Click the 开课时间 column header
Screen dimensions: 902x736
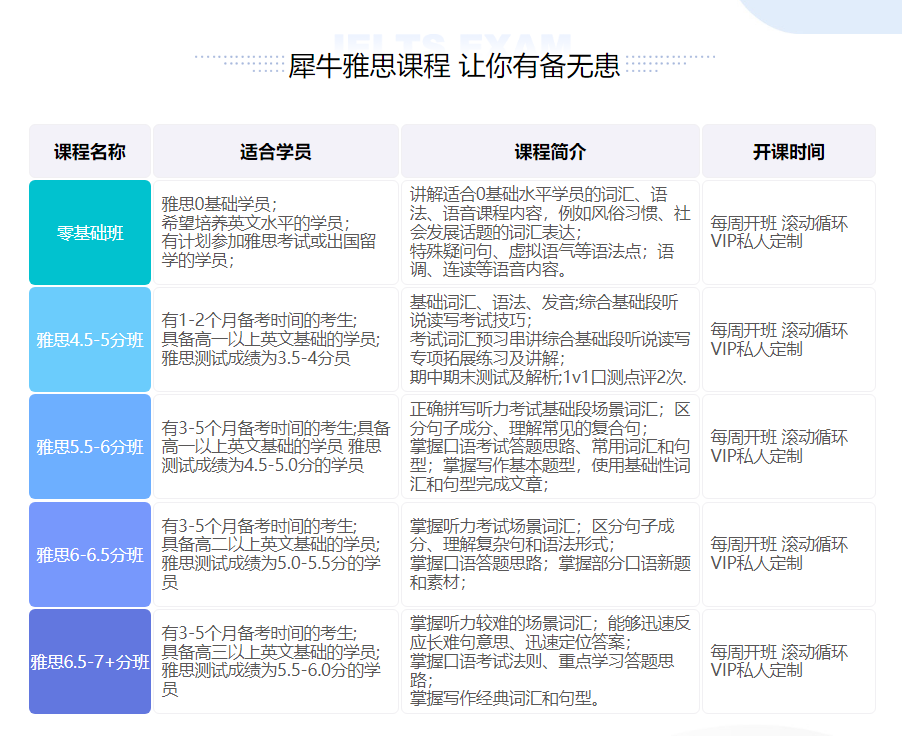[789, 151]
